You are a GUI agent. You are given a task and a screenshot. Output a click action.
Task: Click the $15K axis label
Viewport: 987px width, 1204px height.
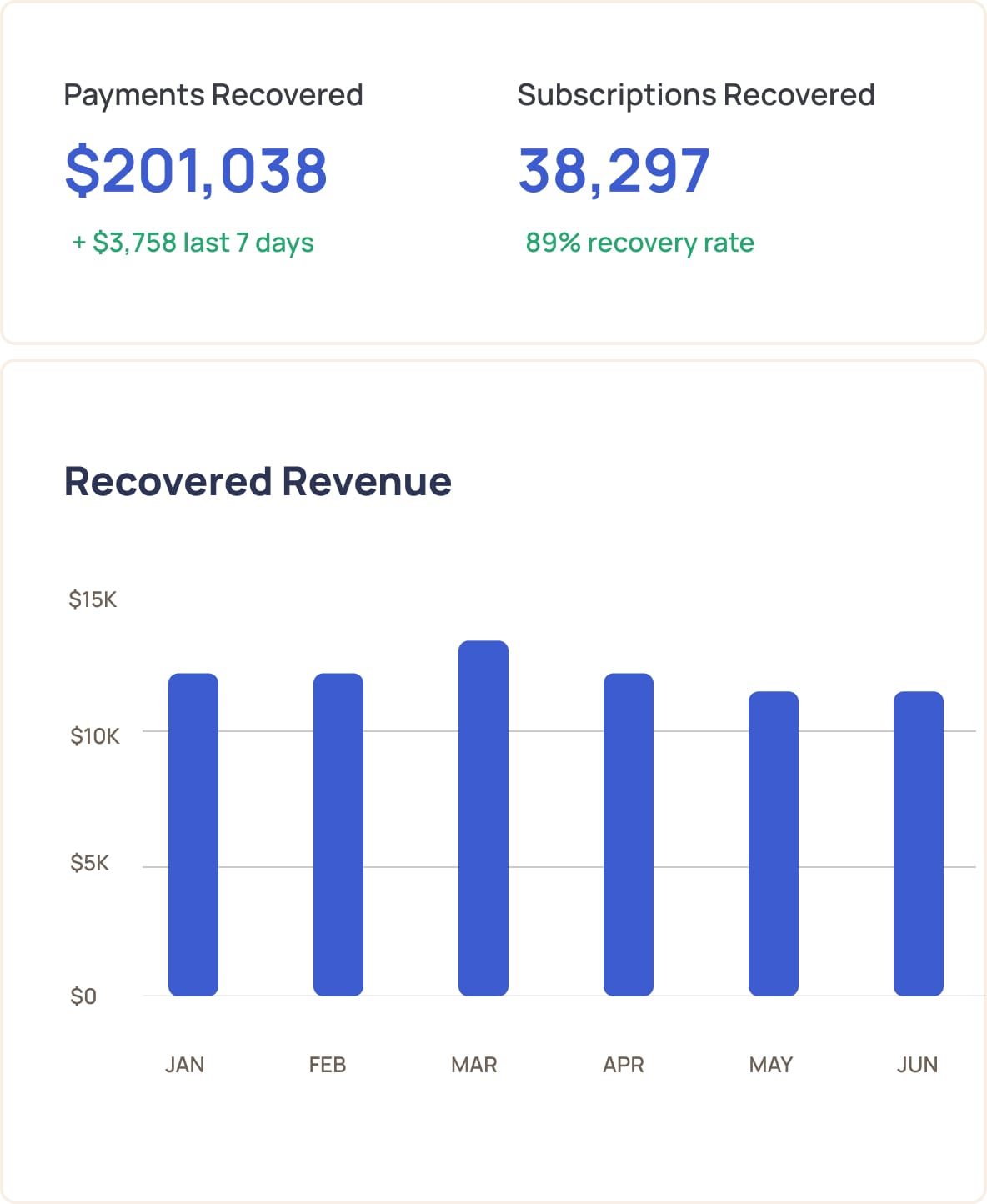click(94, 598)
